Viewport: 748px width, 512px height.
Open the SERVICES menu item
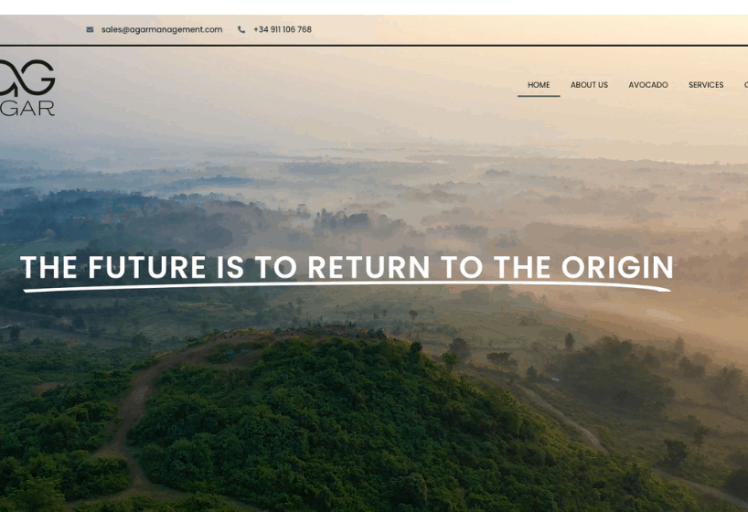[x=706, y=85]
